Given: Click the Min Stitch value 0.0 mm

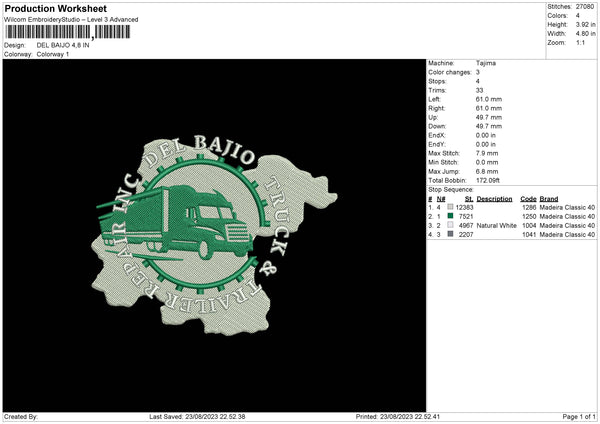Looking at the screenshot, I should 487,162.
